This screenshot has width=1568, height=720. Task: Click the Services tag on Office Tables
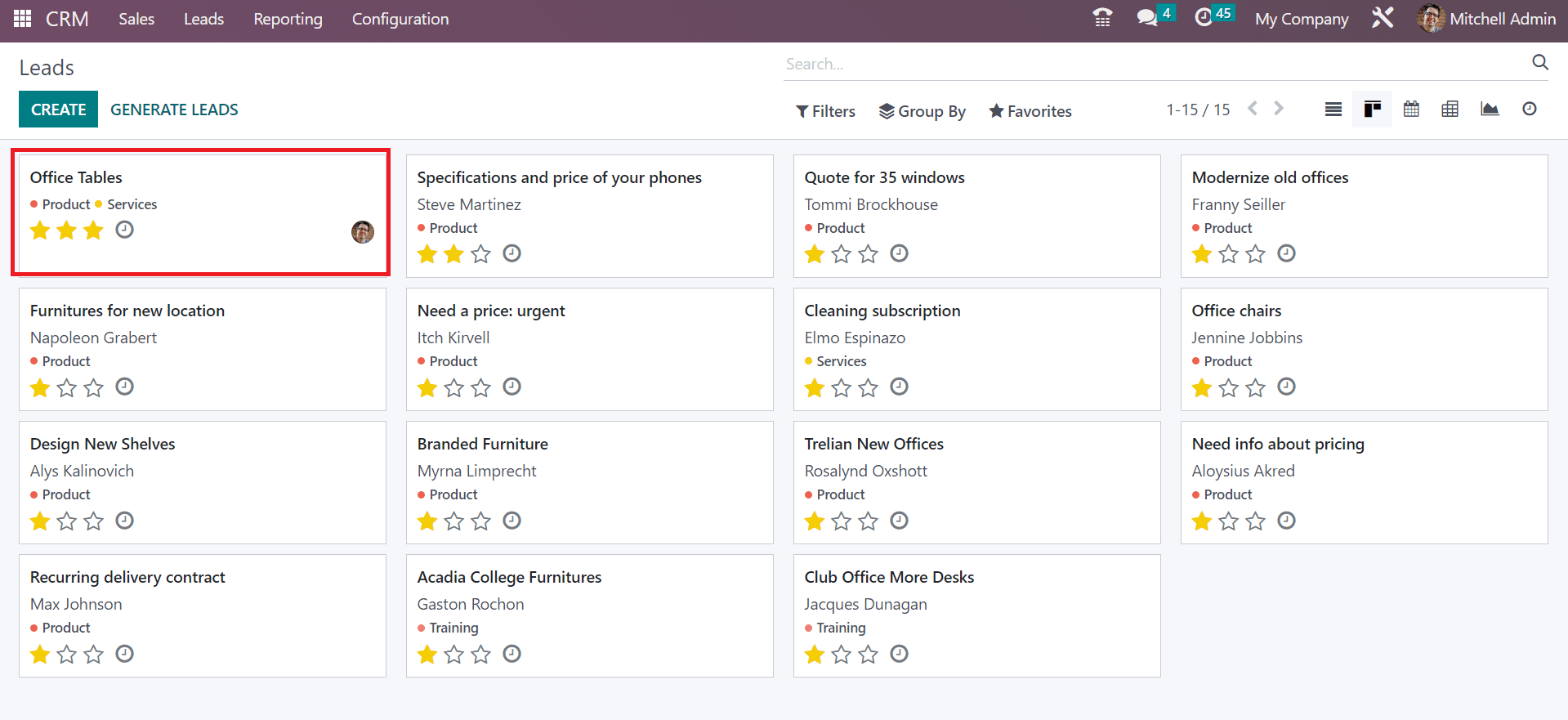pyautogui.click(x=132, y=204)
